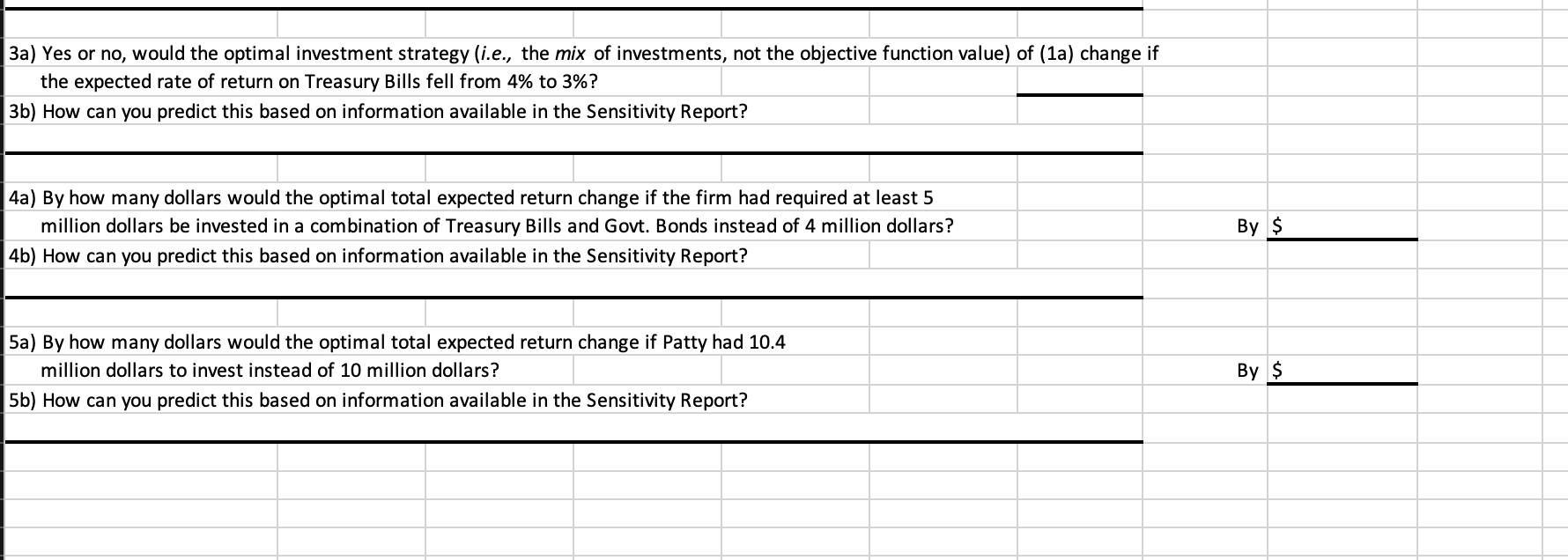Click the answer row below question 5b
This screenshot has width=1568, height=560.
(x=573, y=428)
